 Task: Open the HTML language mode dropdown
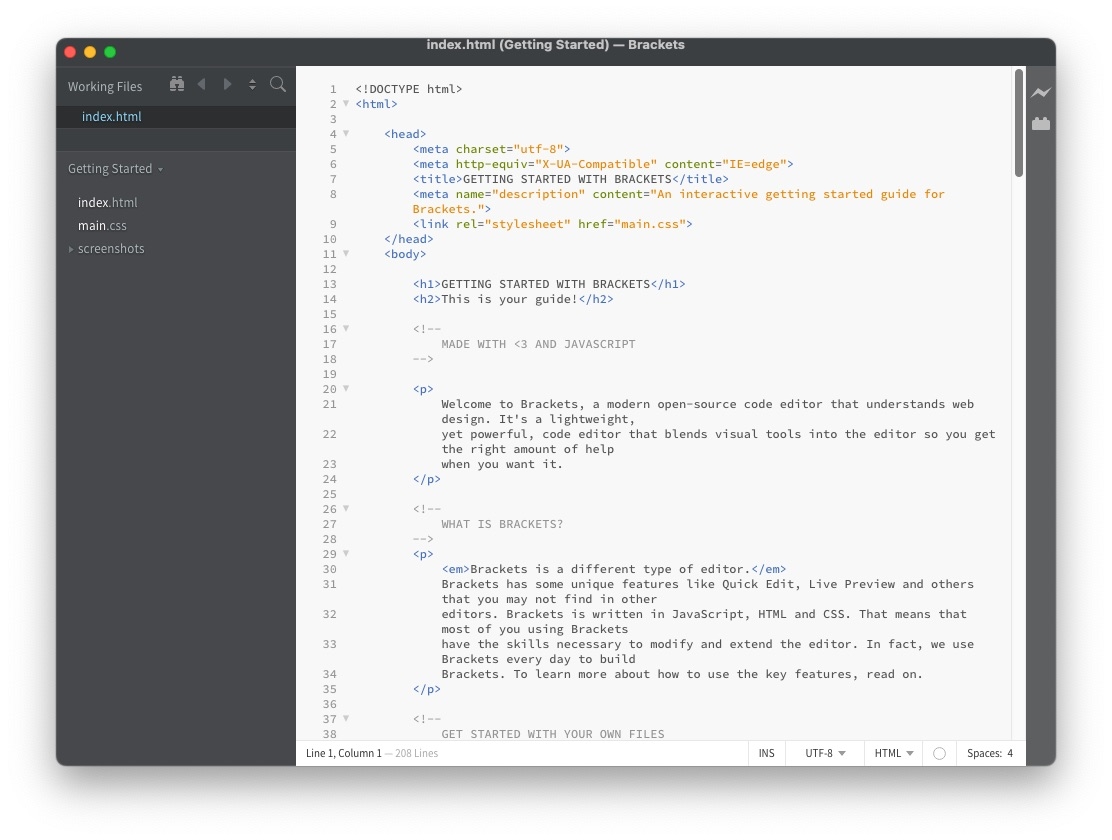coord(894,753)
